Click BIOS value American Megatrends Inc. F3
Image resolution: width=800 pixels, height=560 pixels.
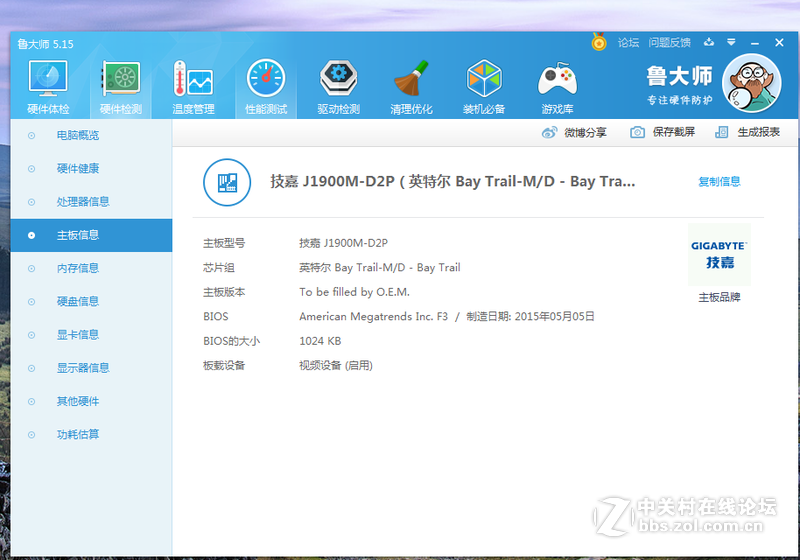pos(373,317)
